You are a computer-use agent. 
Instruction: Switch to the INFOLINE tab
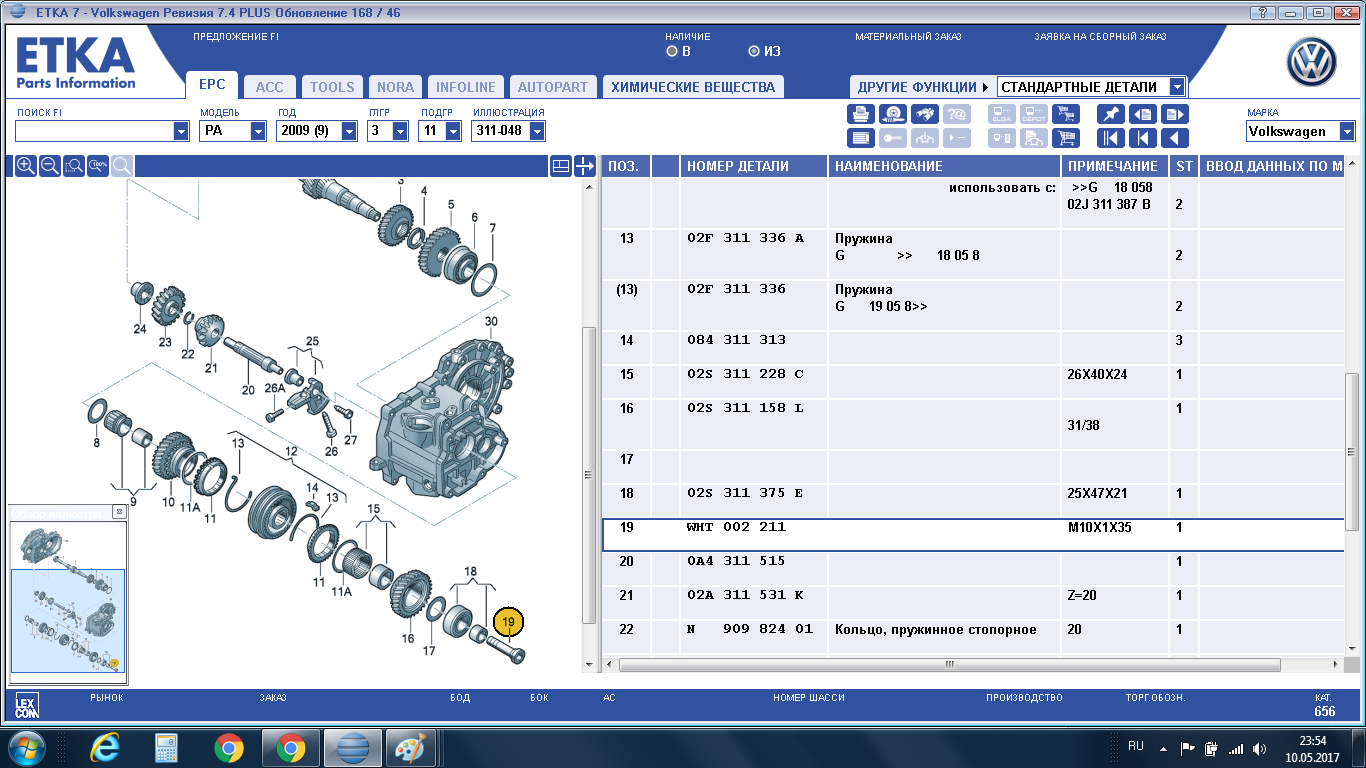pyautogui.click(x=466, y=87)
